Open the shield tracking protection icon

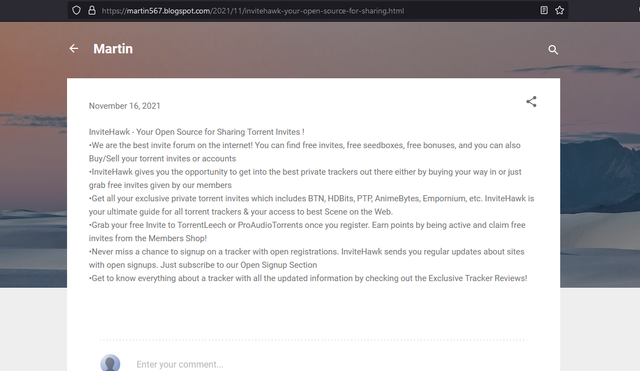tap(76, 11)
